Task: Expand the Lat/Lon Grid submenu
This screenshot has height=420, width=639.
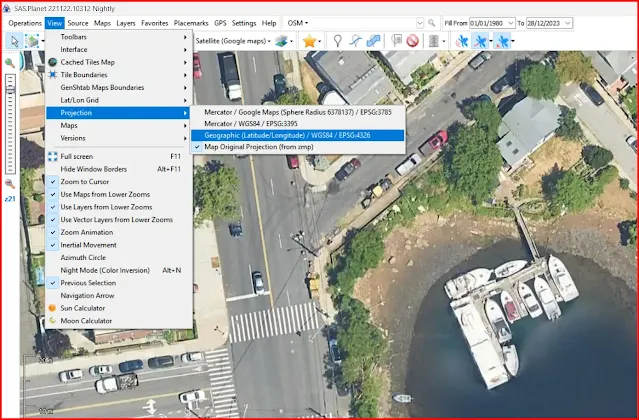Action: 118,100
